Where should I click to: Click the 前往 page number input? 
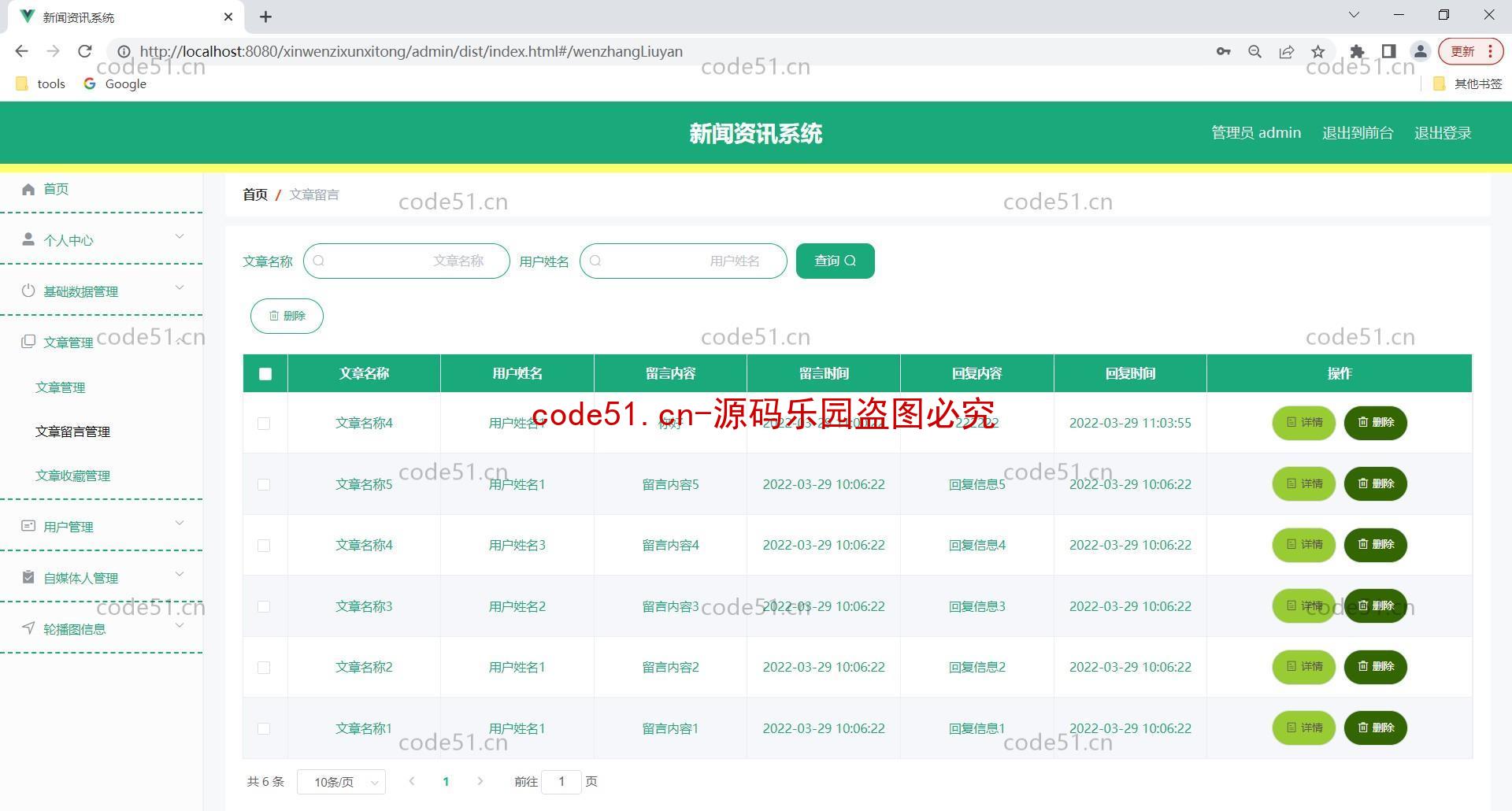click(561, 782)
